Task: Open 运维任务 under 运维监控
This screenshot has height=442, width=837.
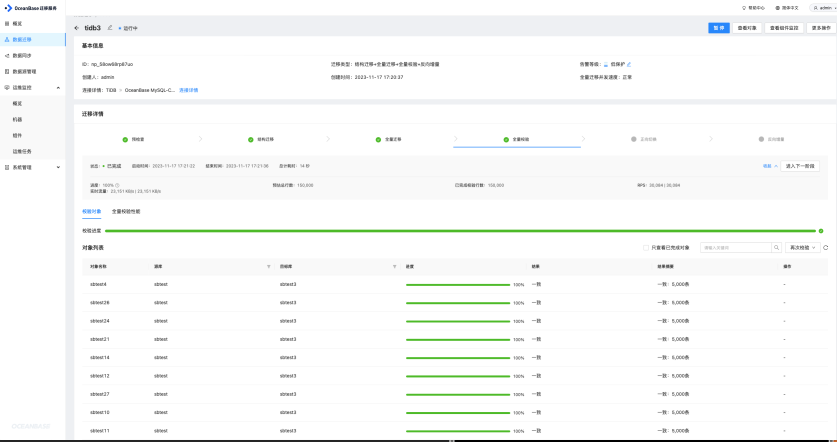Action: pos(22,152)
